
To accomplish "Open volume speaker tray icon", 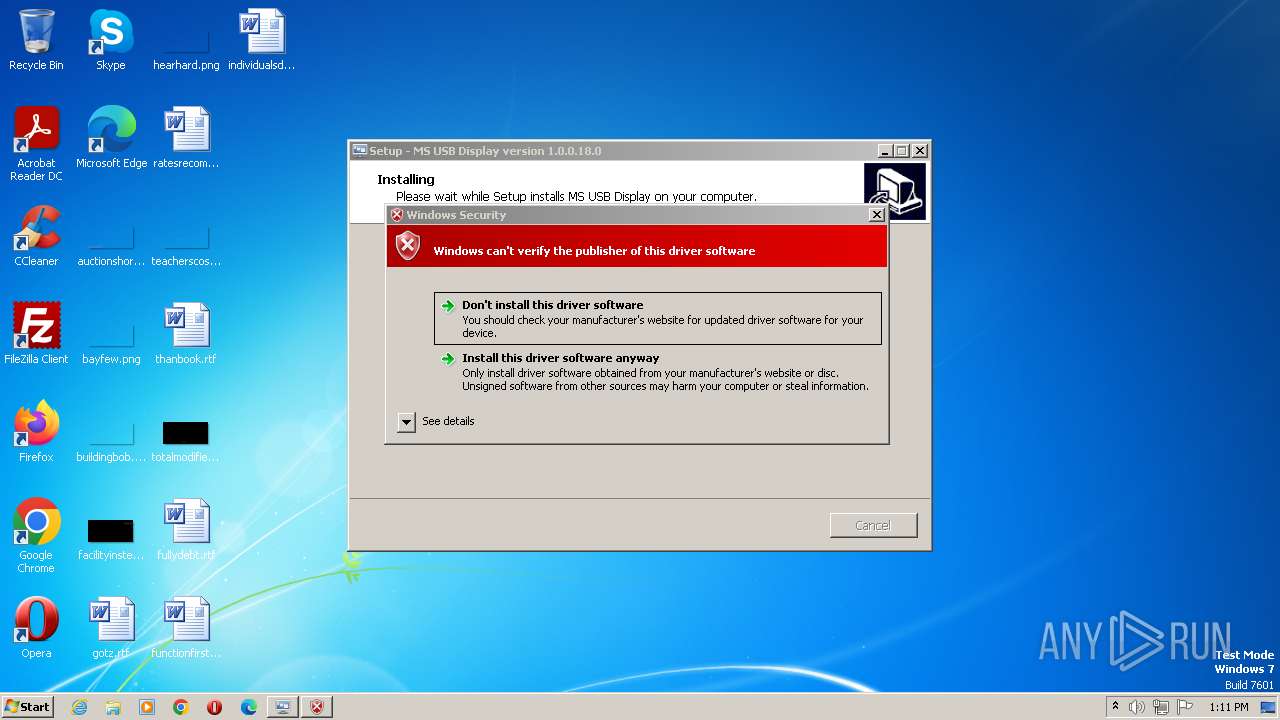I will coord(1137,707).
